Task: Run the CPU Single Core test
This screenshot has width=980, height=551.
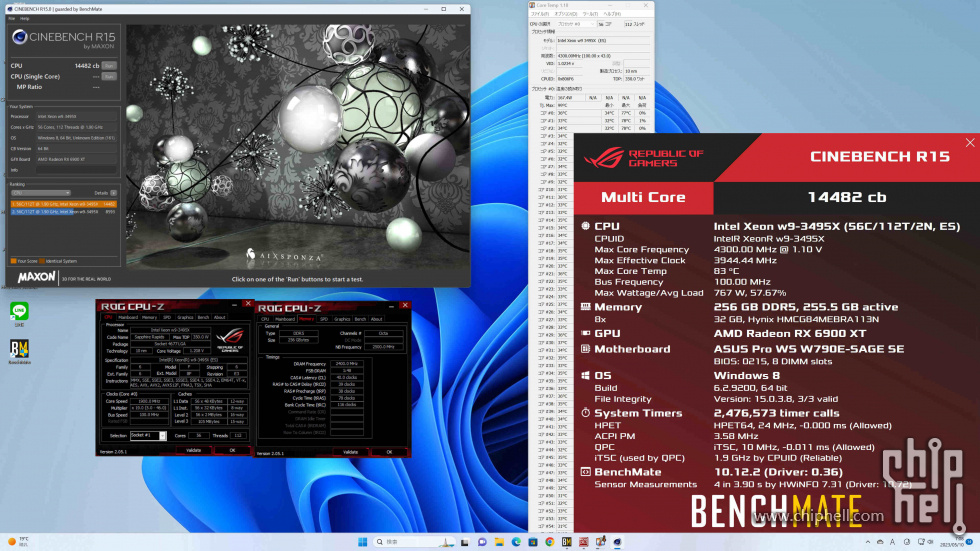Action: pyautogui.click(x=109, y=76)
